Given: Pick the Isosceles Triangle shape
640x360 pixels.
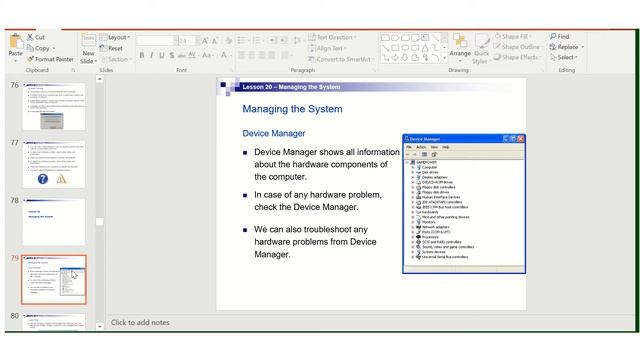Looking at the screenshot, I should pos(425,48).
